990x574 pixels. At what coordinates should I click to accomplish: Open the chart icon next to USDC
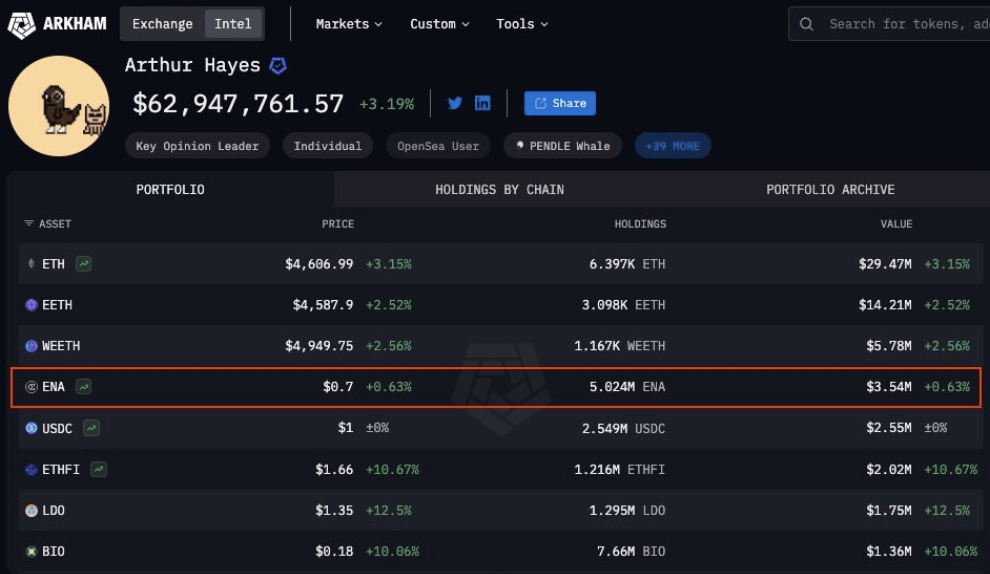point(92,428)
